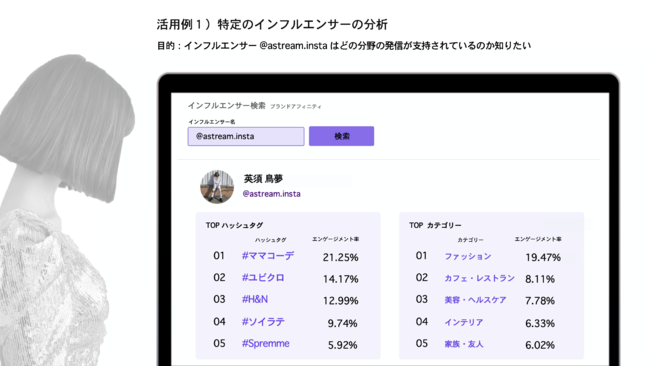Select the #Spremme hashtag

click(x=266, y=344)
